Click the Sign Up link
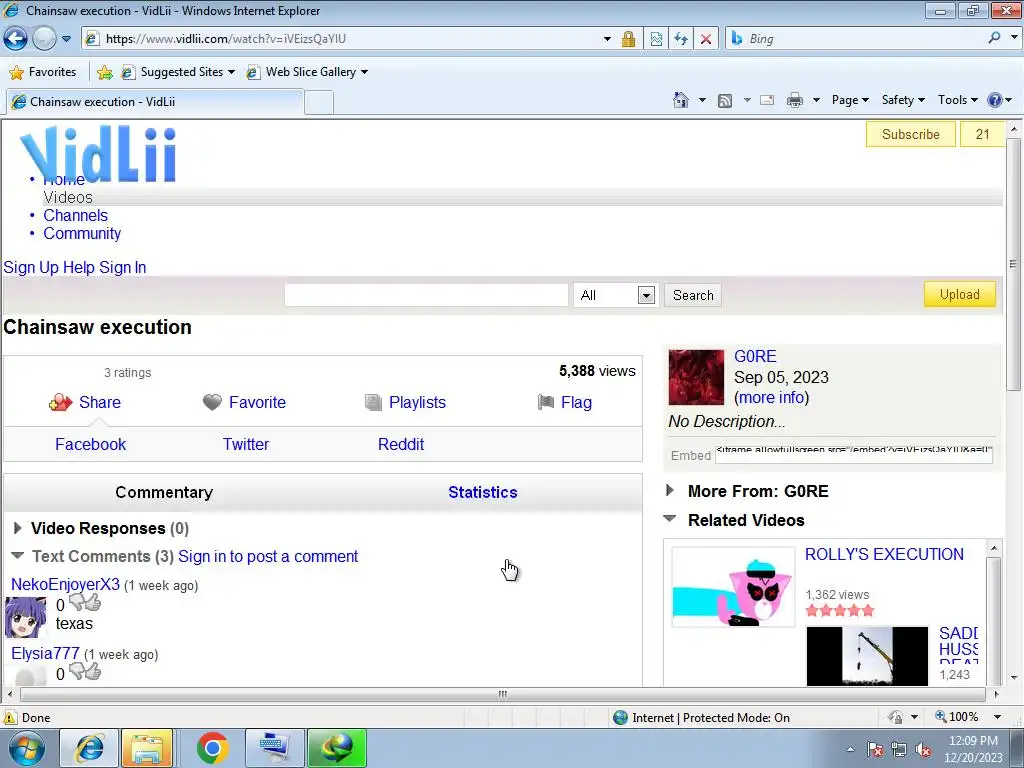The image size is (1024, 768). [x=31, y=267]
